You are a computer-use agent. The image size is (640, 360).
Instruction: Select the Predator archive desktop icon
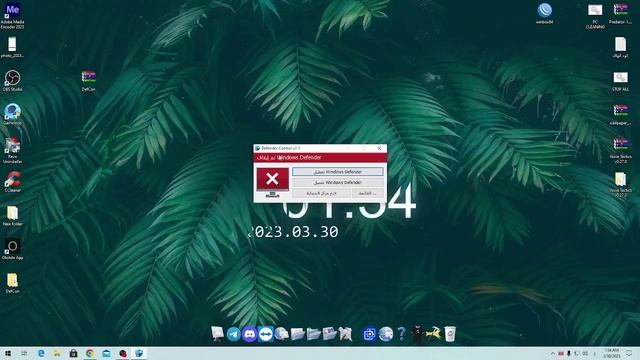[620, 13]
